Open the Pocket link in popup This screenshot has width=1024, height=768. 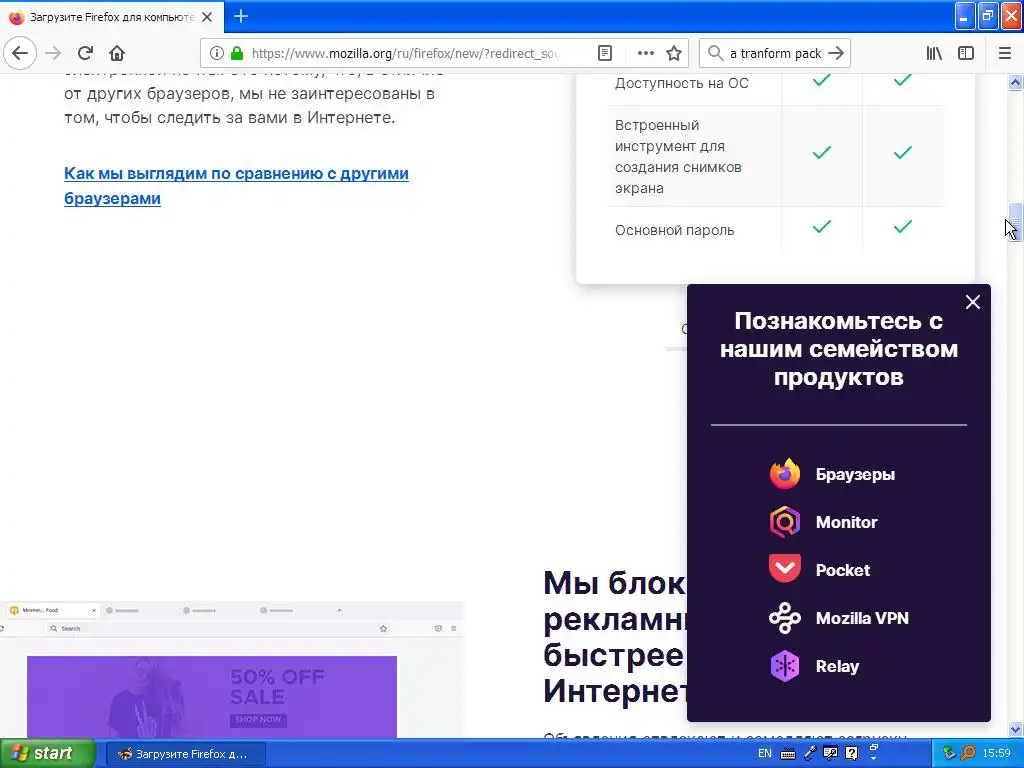coord(842,570)
